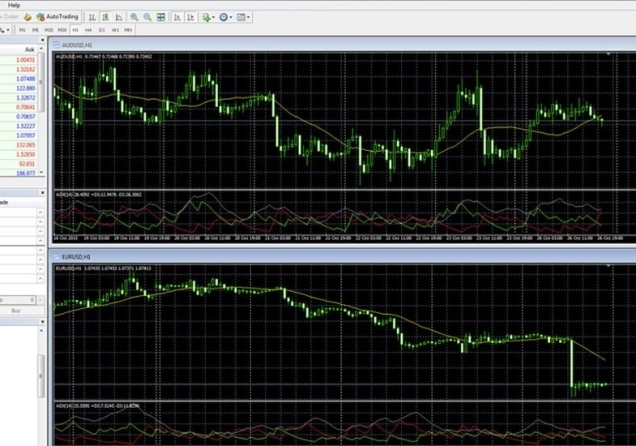The width and height of the screenshot is (636, 446).
Task: Click the Buy button
Action: tap(16, 311)
